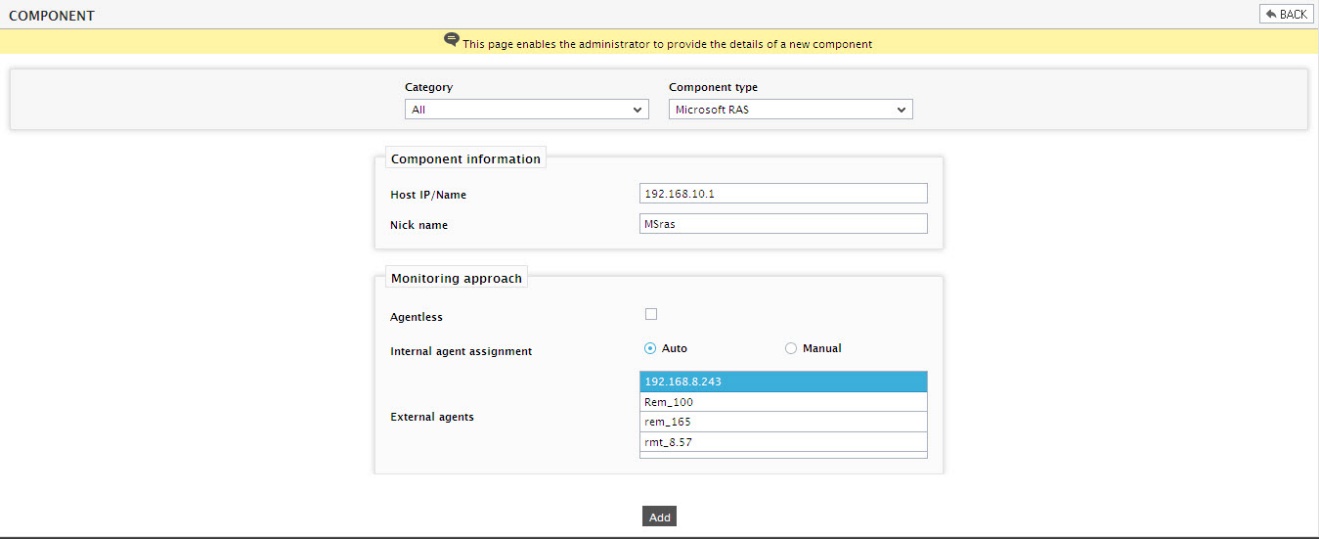Click the External agents label
Viewport: 1319px width, 539px height.
432,417
